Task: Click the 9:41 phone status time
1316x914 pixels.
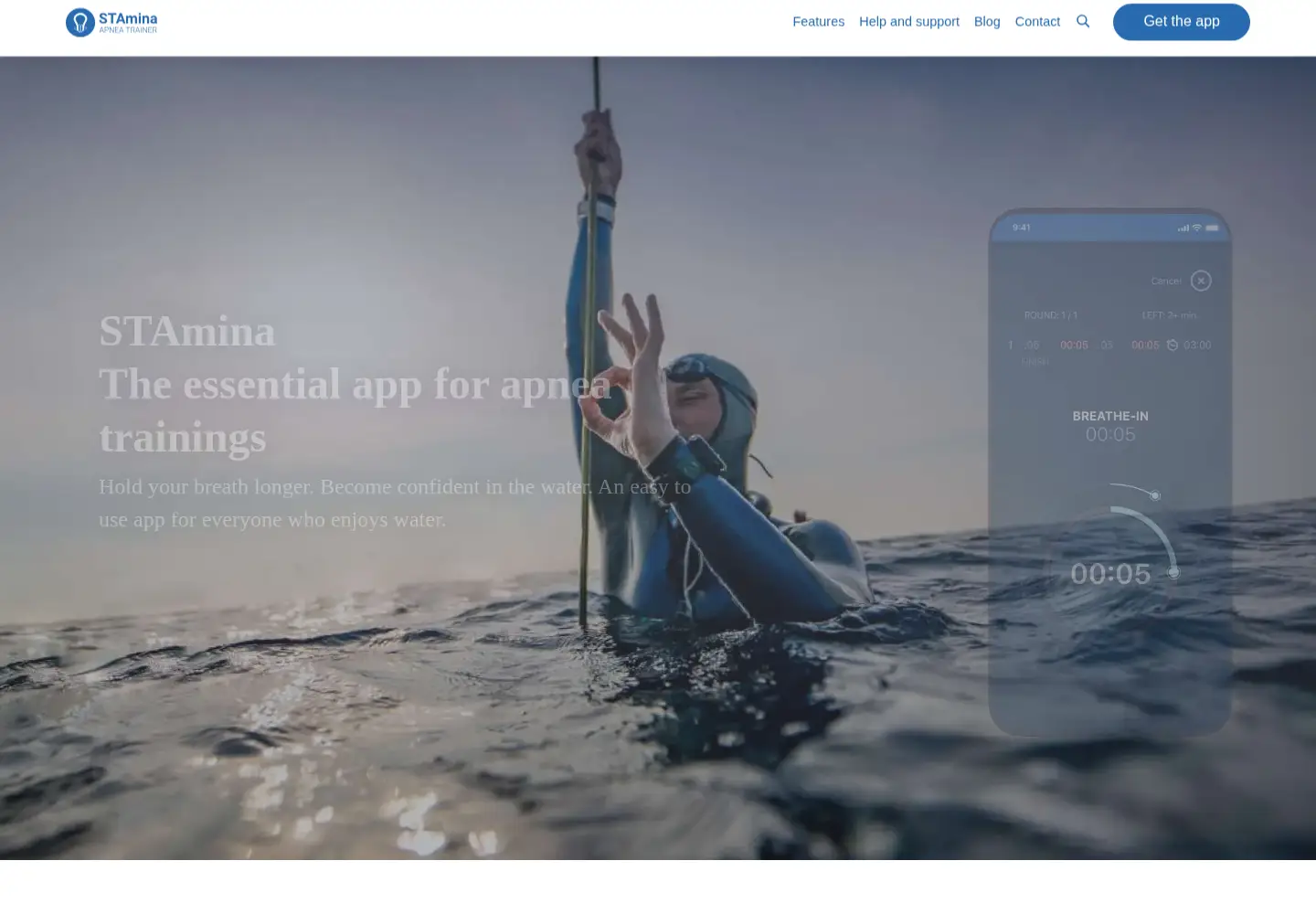Action: click(1022, 228)
